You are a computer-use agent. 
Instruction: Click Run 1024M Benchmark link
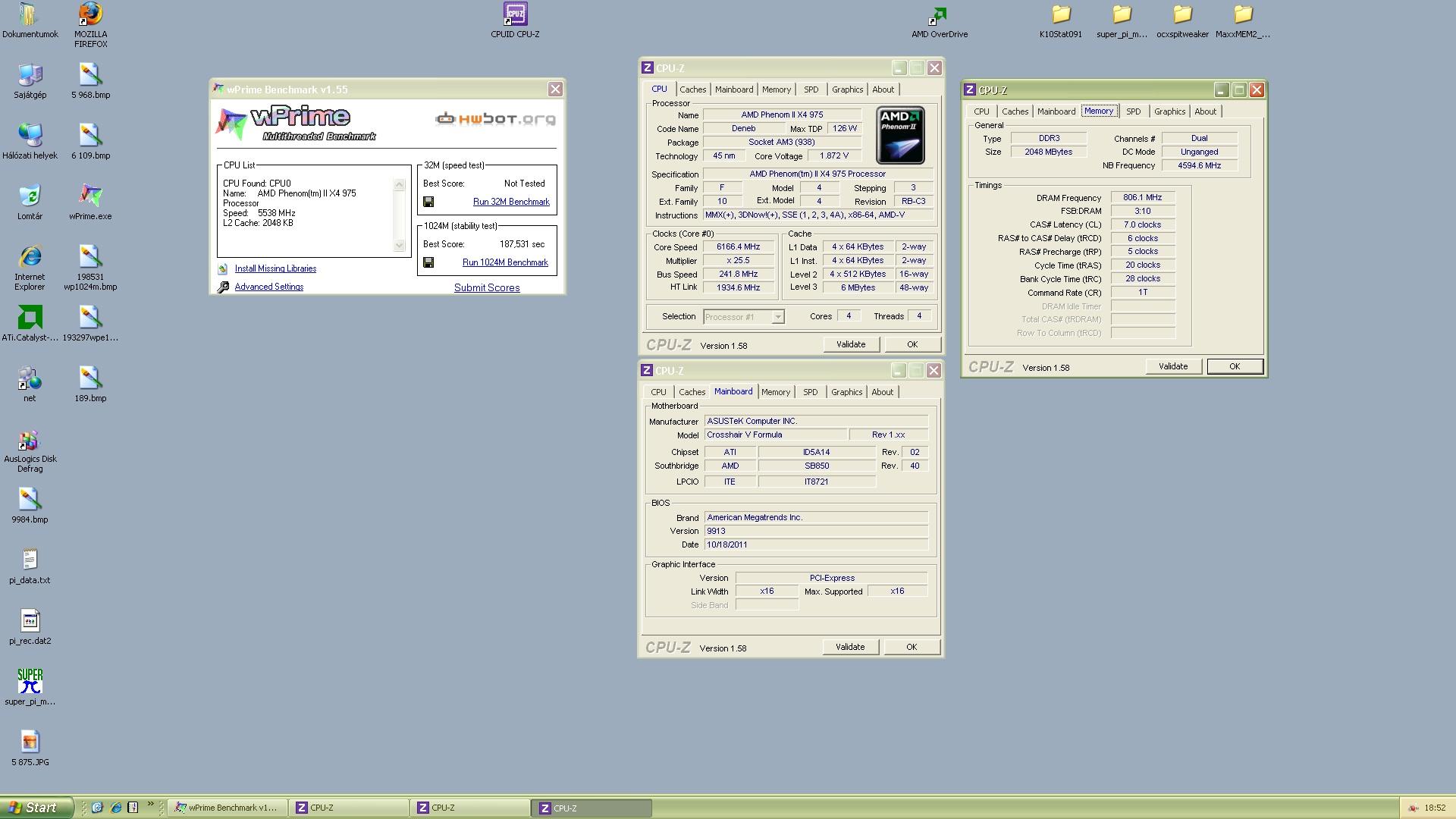pos(505,262)
